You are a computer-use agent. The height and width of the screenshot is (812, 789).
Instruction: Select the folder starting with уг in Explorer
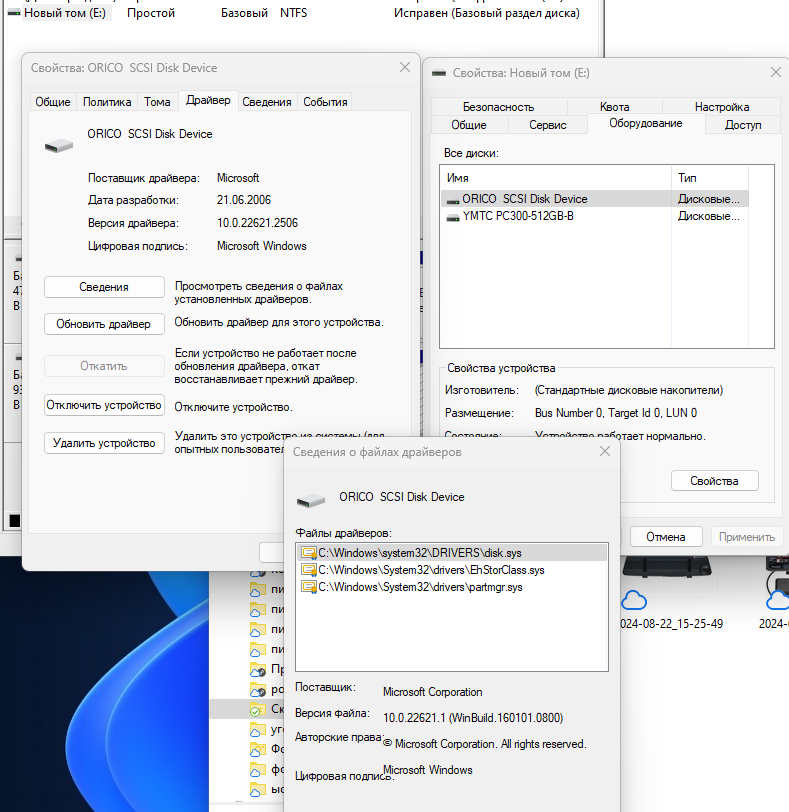[x=267, y=729]
